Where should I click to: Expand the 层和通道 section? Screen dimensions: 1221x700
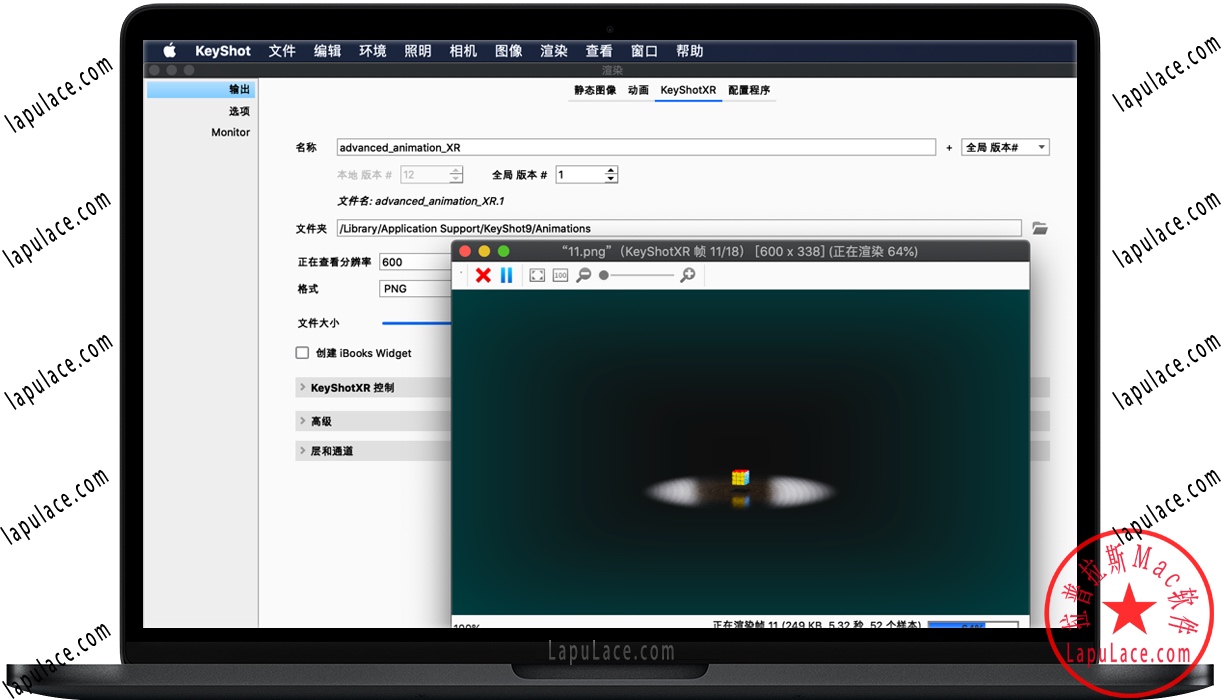(374, 451)
